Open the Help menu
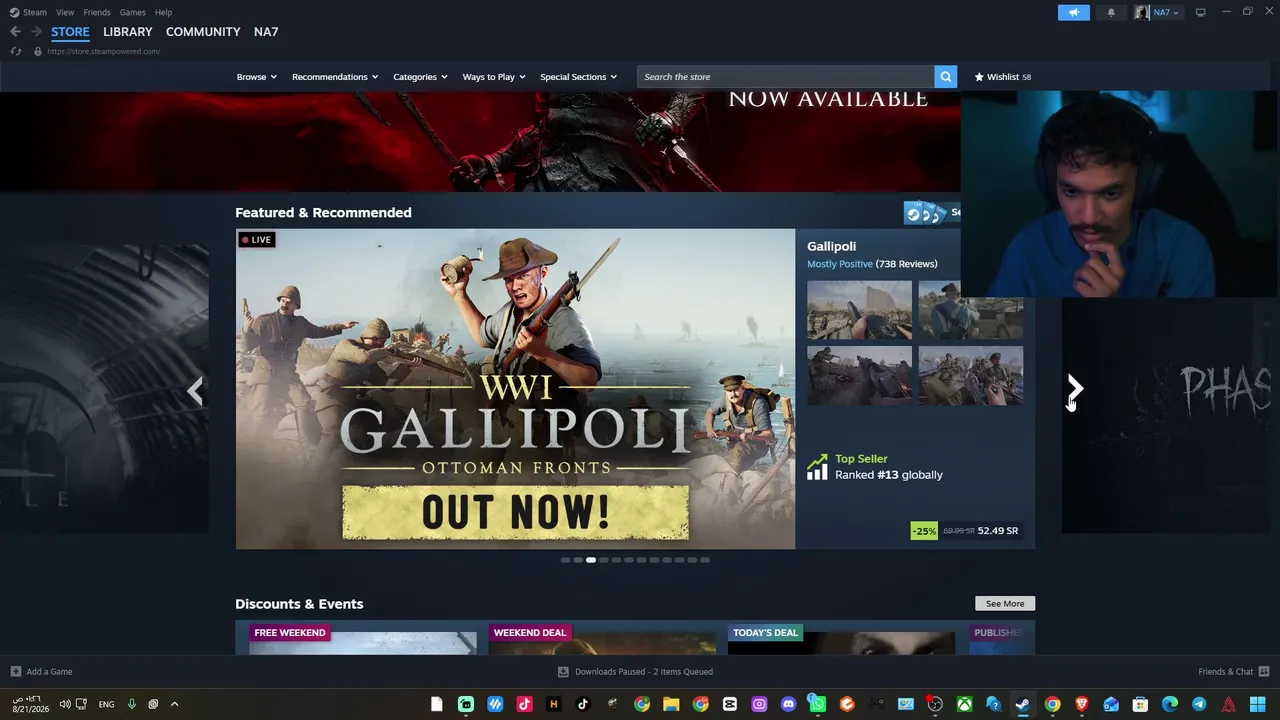This screenshot has width=1280, height=720. 164,12
